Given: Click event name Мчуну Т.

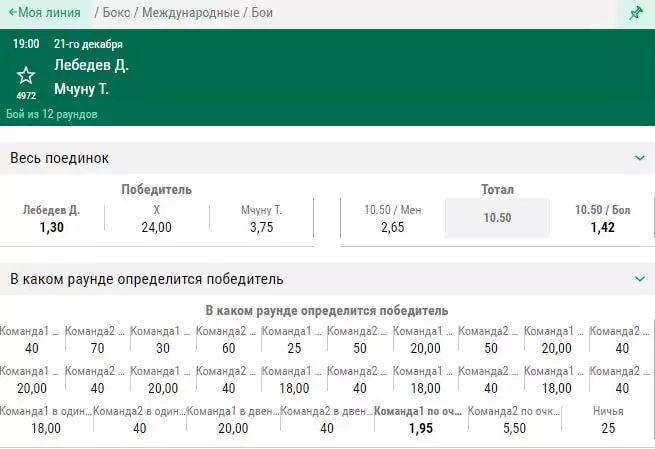Looking at the screenshot, I should 81,89.
